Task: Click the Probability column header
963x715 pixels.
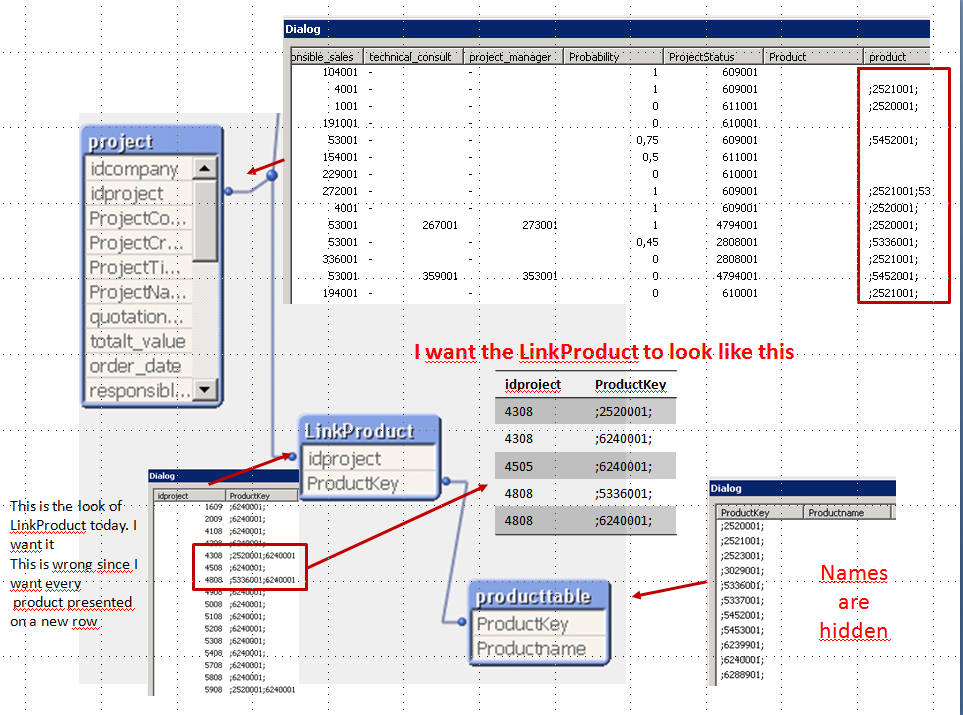Action: click(x=613, y=57)
